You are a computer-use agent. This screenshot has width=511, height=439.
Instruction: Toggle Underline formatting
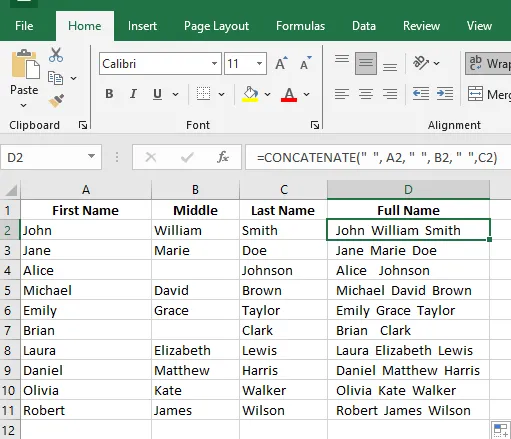(x=157, y=94)
